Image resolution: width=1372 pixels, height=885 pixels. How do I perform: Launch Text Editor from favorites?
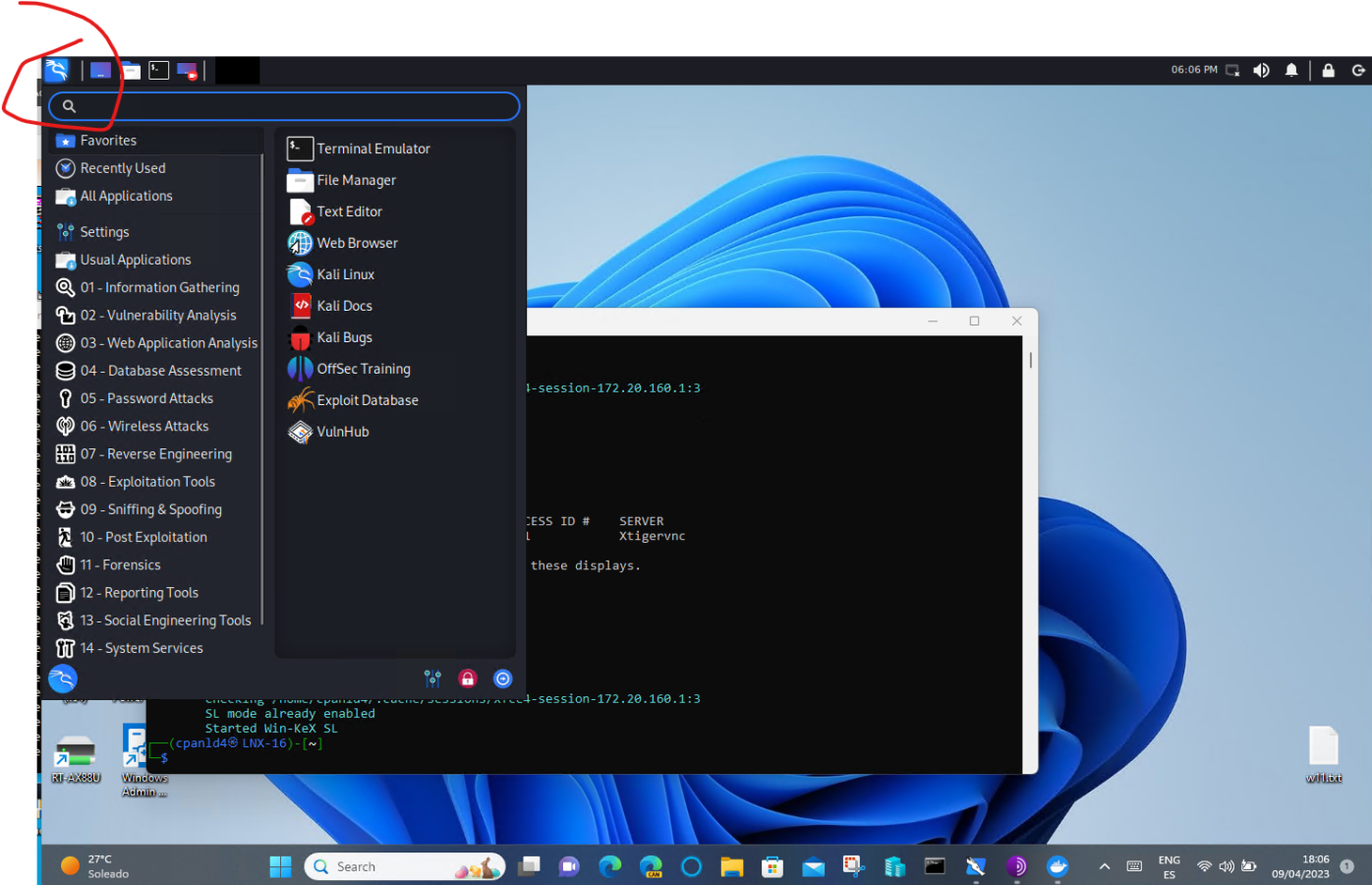point(395,211)
